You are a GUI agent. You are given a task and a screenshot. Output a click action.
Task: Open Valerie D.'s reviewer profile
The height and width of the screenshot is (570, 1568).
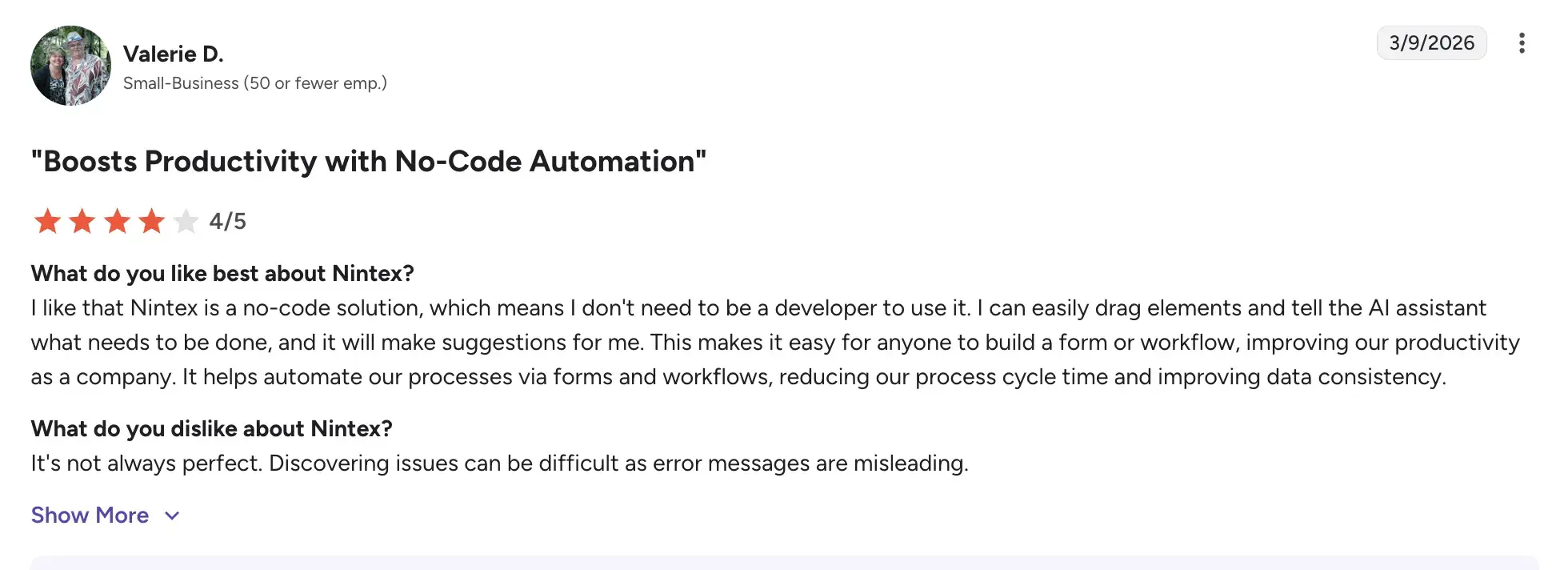point(174,54)
